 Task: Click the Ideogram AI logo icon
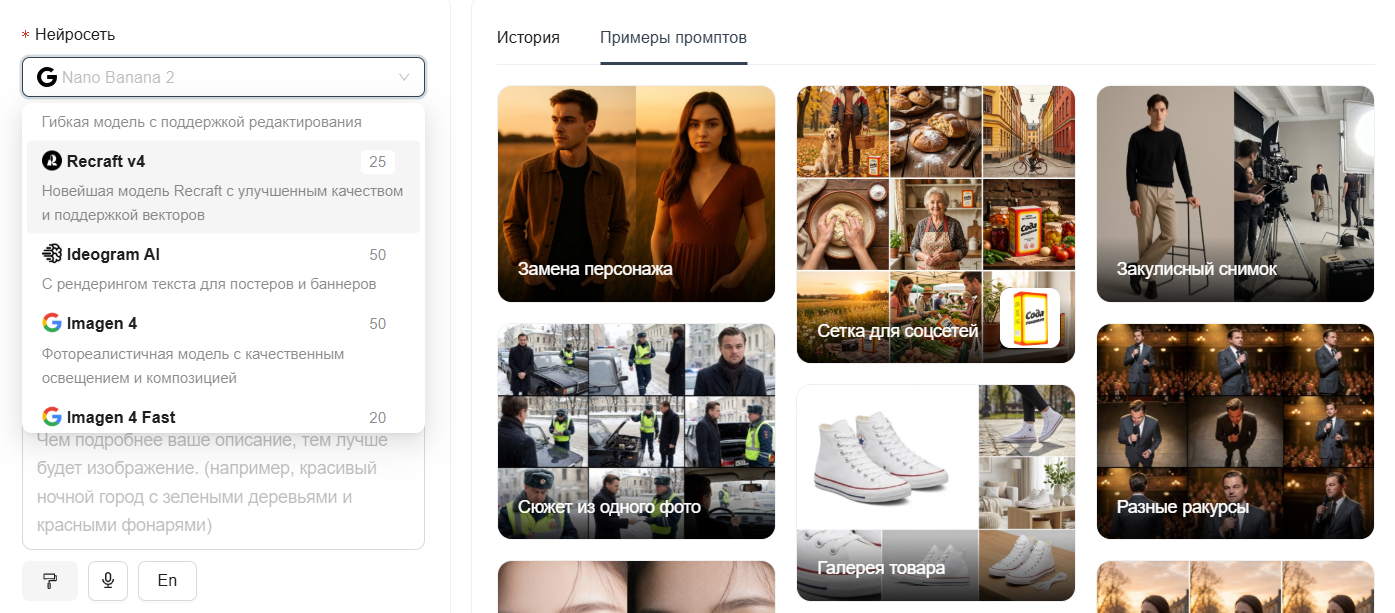(51, 254)
